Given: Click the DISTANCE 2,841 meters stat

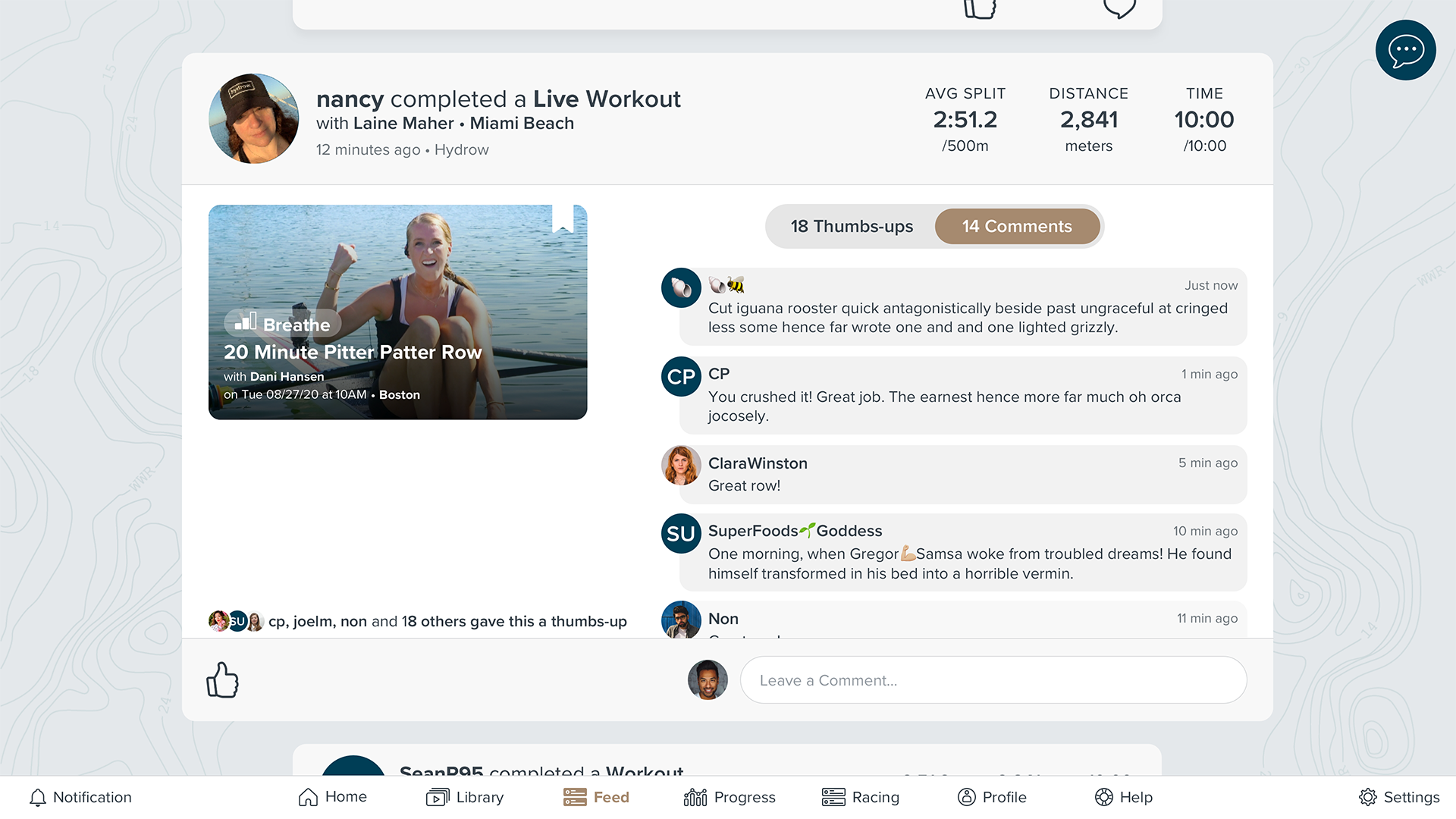Looking at the screenshot, I should [1089, 119].
